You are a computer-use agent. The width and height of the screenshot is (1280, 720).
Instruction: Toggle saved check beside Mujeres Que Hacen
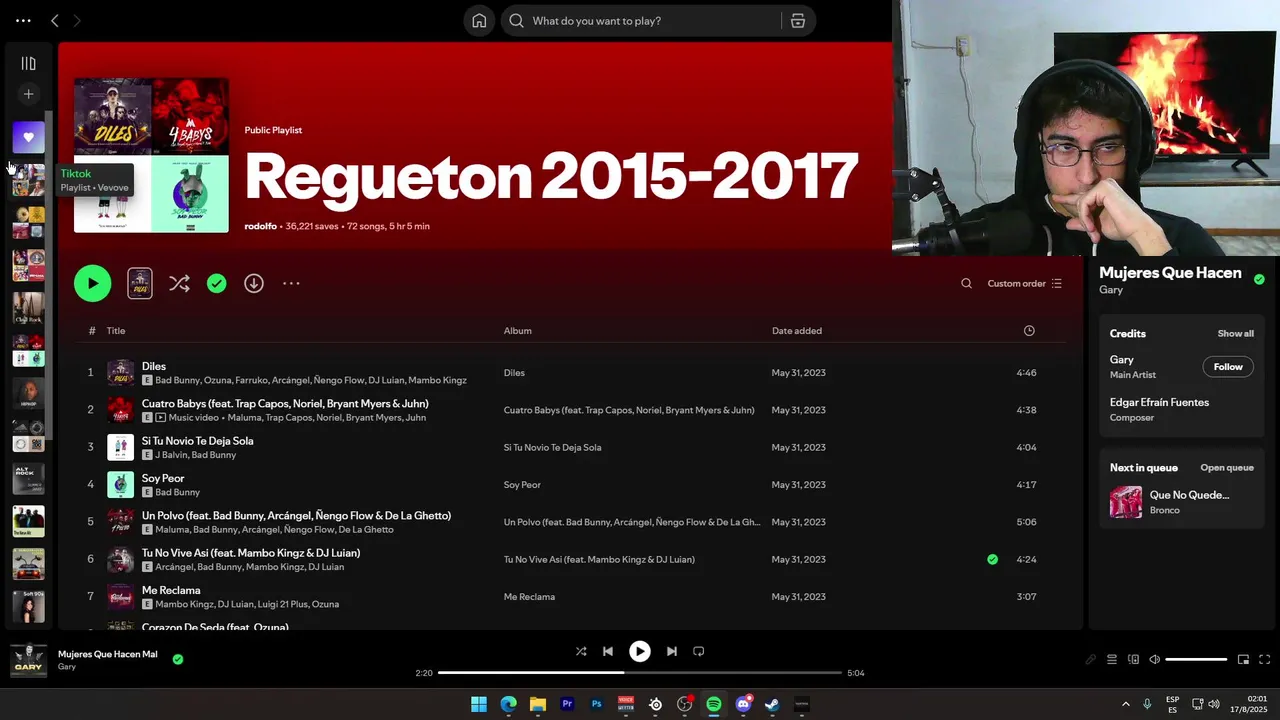pyautogui.click(x=1259, y=280)
